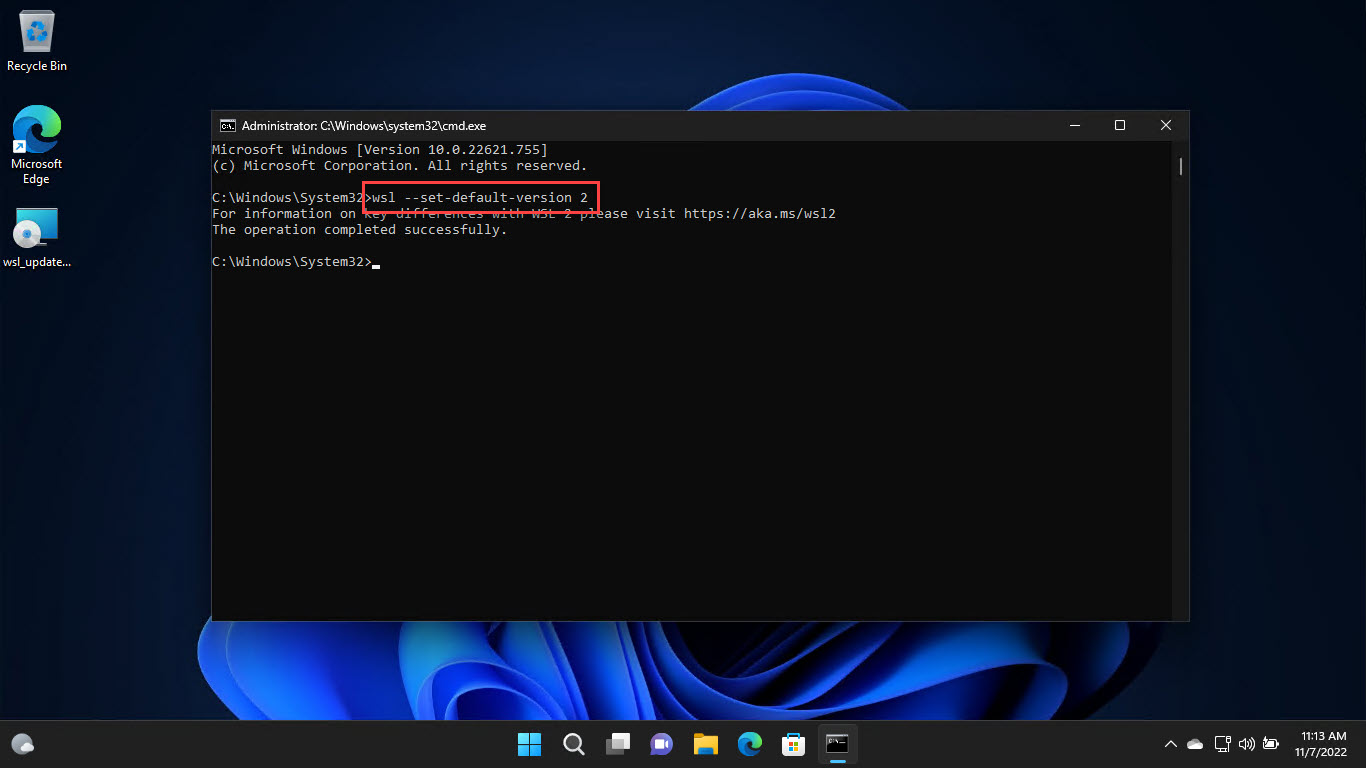Screen dimensions: 1366x768
Task: Open network settings from the tray
Action: 1222,744
